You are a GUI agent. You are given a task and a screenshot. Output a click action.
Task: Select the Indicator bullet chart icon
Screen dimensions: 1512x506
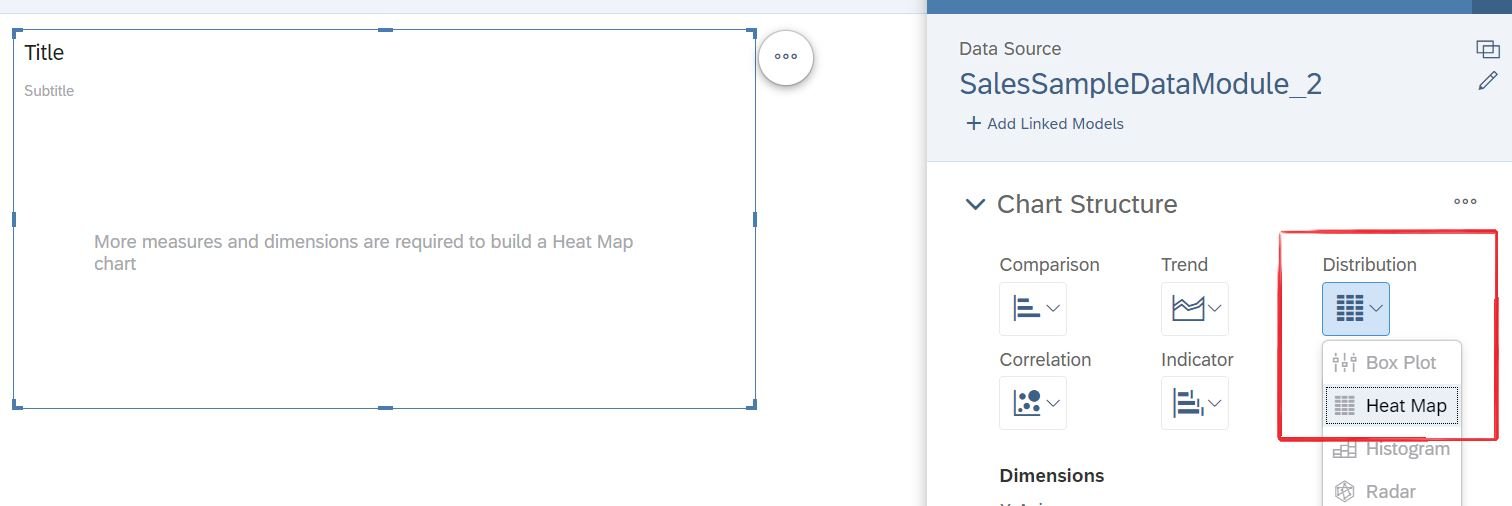[x=1188, y=403]
